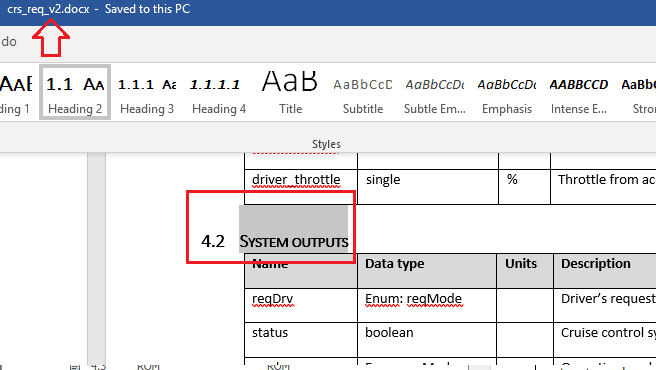The image size is (656, 370).
Task: Click the 'driver_throttle' table cell
Action: [x=301, y=187]
